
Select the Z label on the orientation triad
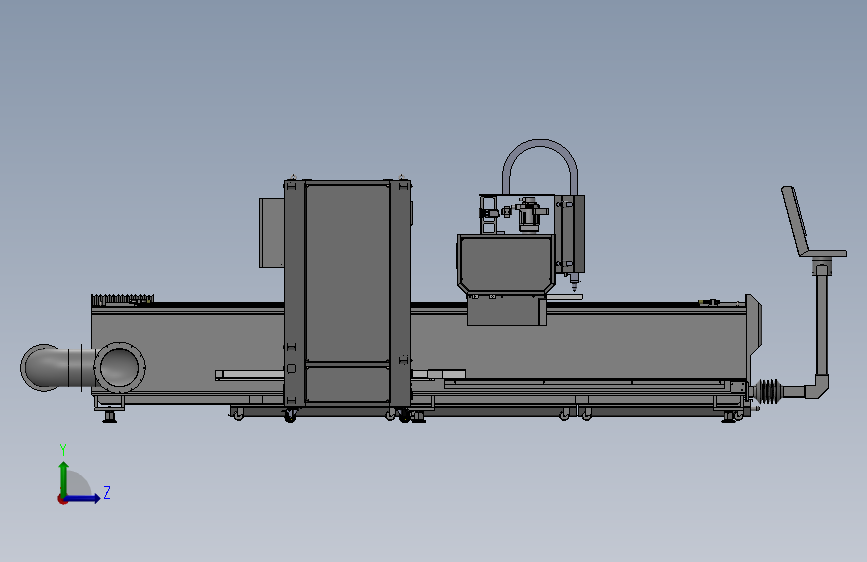click(107, 492)
